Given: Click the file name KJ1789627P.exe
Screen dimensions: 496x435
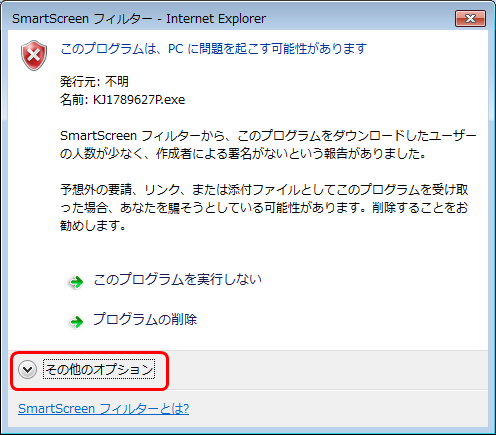Looking at the screenshot, I should pos(139,100).
